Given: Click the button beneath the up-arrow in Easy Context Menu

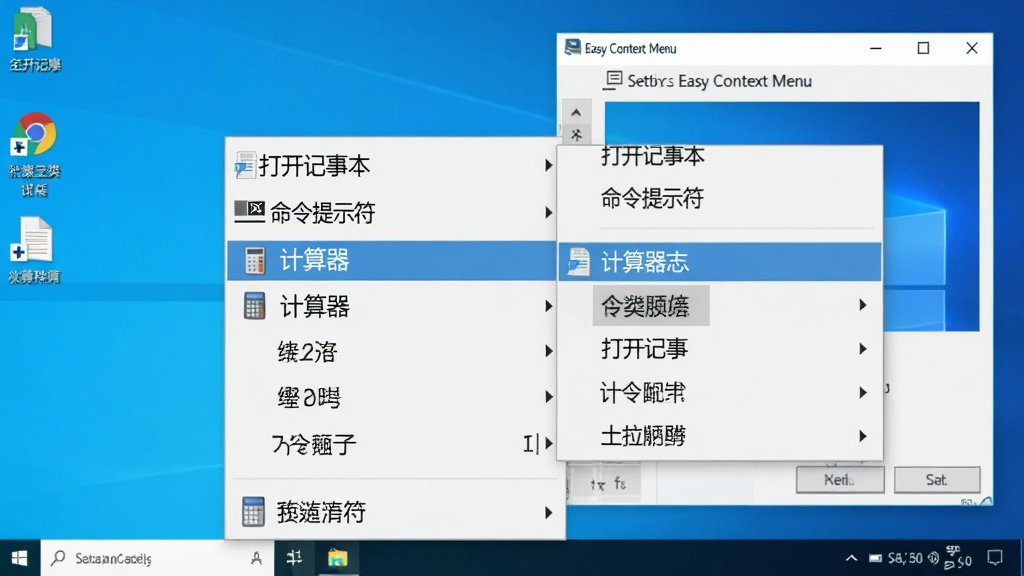Looking at the screenshot, I should (576, 135).
